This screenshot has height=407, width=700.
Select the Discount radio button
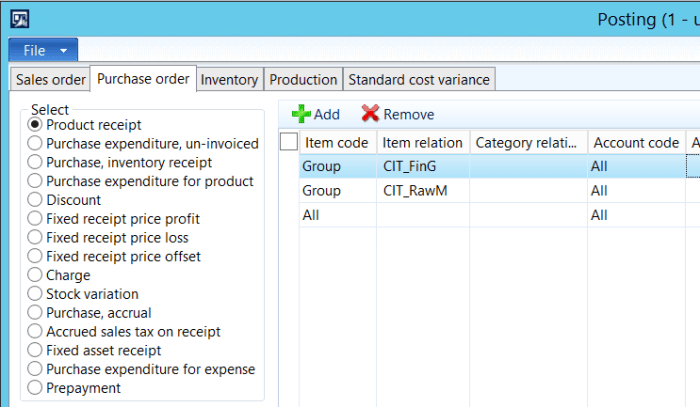[x=35, y=199]
